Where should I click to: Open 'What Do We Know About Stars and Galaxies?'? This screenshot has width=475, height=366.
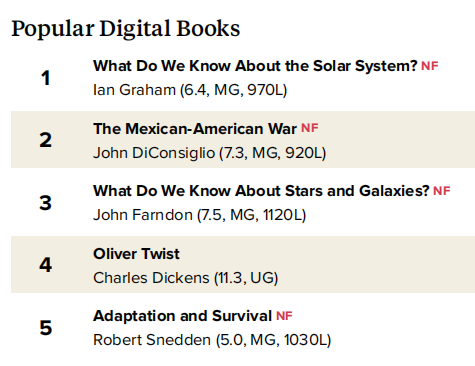261,191
